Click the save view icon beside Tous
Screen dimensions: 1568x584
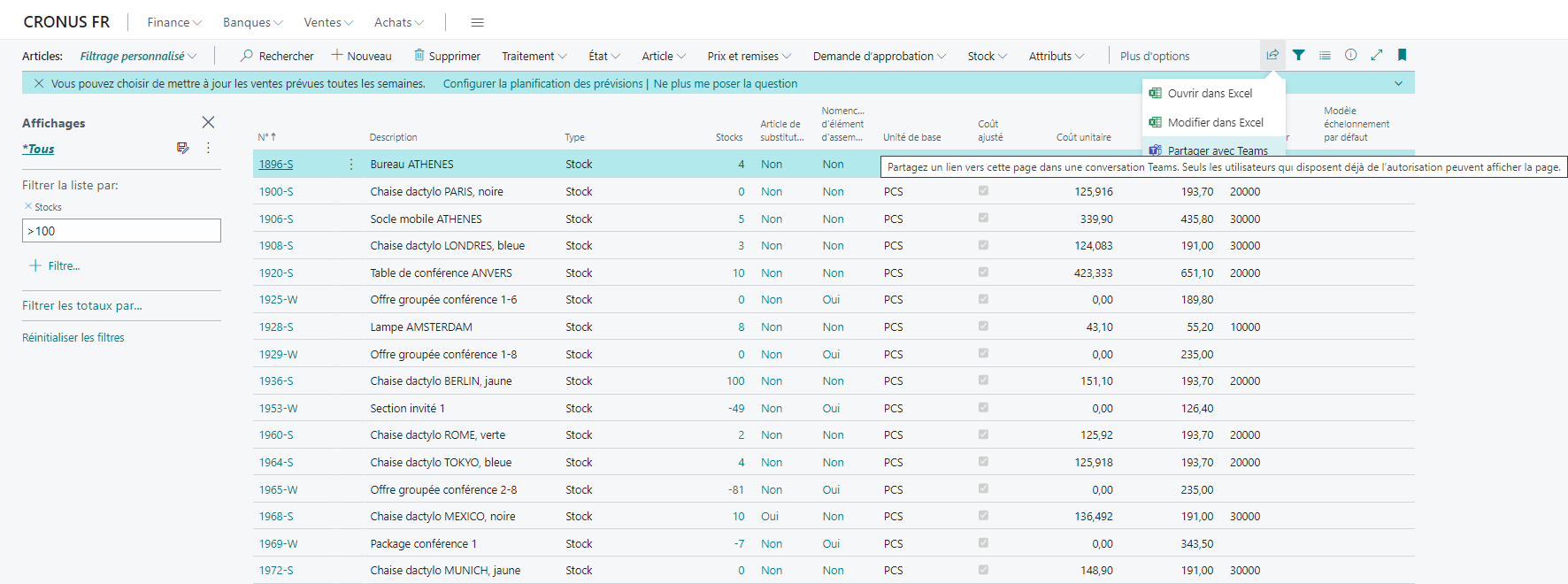[x=182, y=148]
